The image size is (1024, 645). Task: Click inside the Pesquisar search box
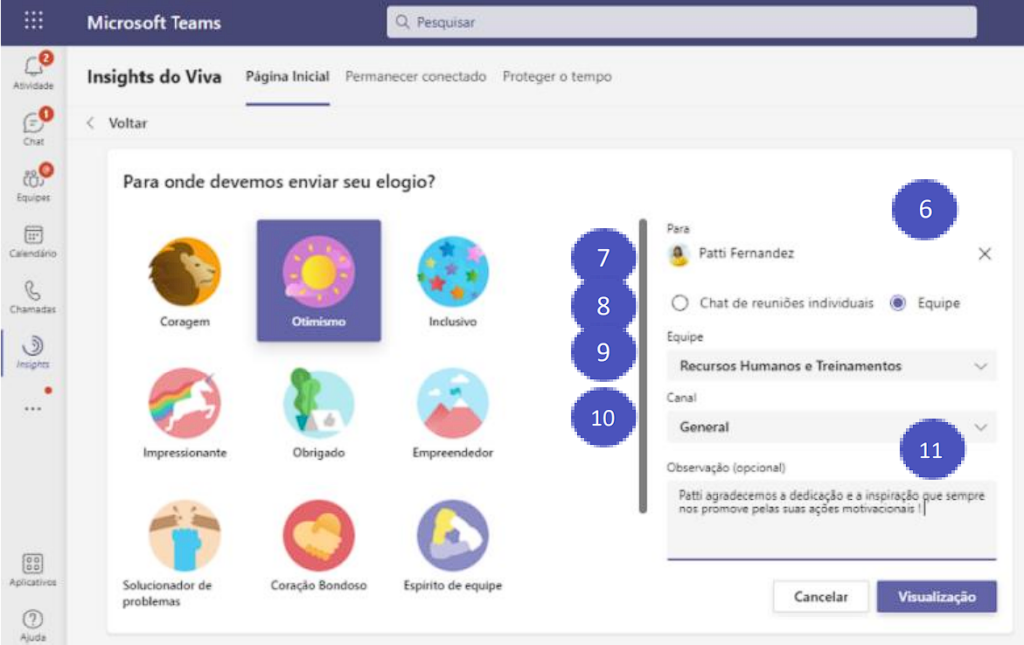click(681, 22)
